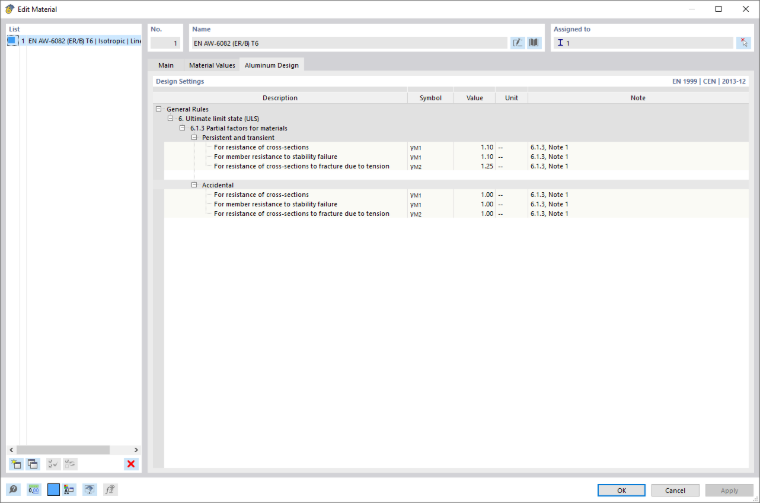The image size is (760, 503).
Task: Click the blue color square icon at bottom
Action: (53, 489)
